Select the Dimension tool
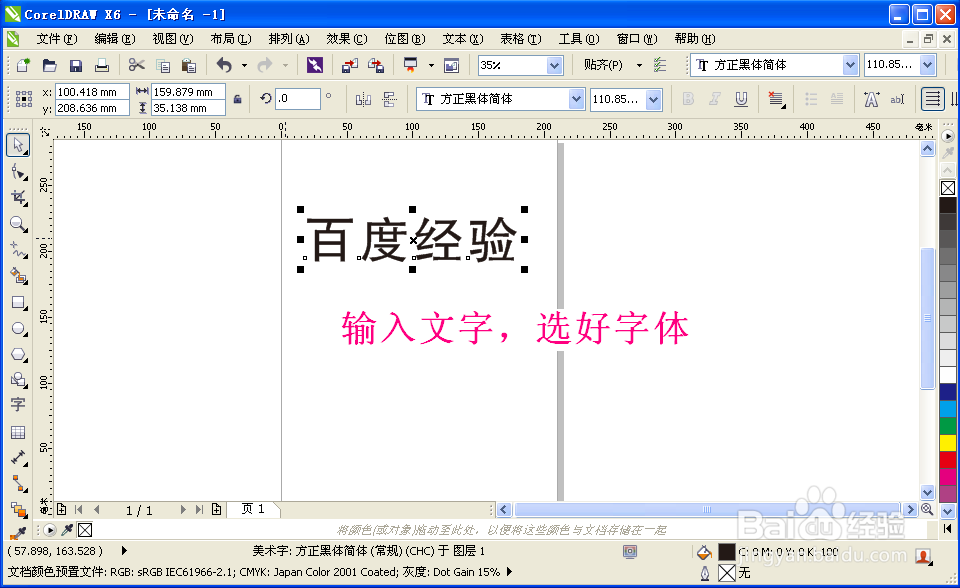The width and height of the screenshot is (960, 588). click(18, 458)
